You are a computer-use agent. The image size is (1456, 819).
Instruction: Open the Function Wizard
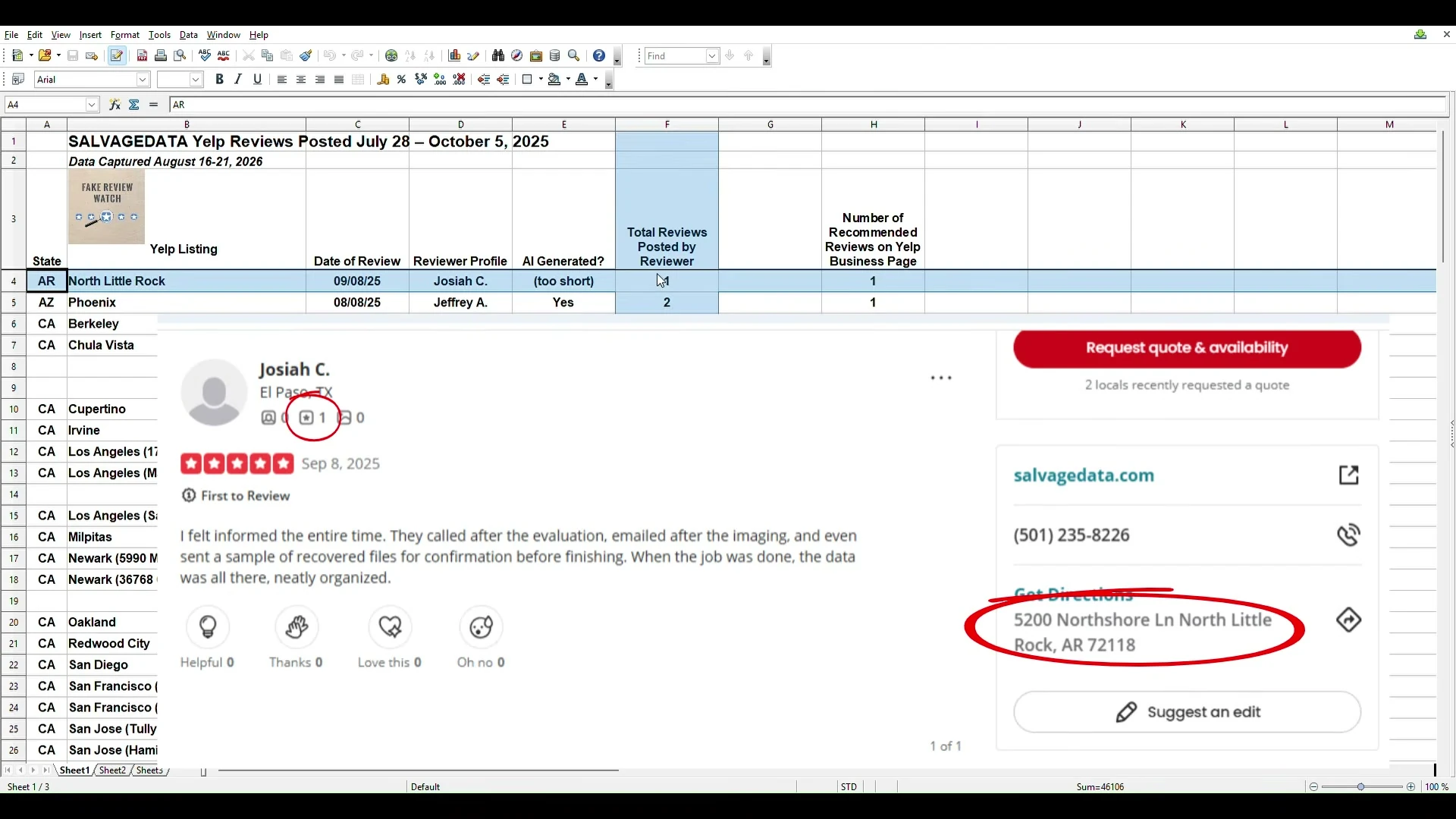coord(115,105)
